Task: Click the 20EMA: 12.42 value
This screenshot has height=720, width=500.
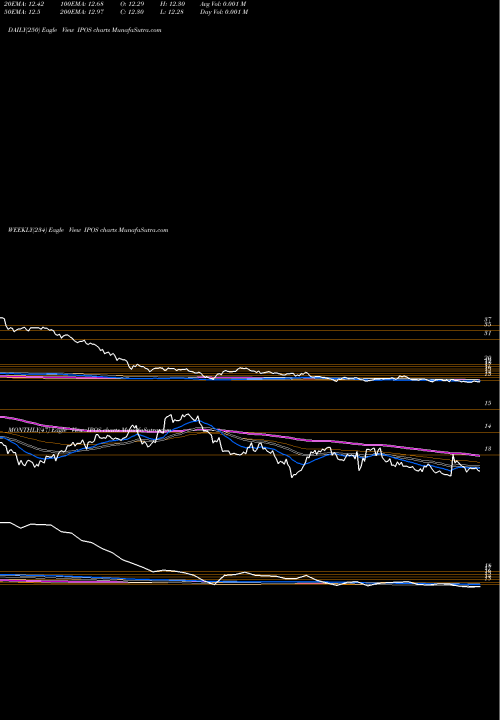Action: pyautogui.click(x=24, y=4)
